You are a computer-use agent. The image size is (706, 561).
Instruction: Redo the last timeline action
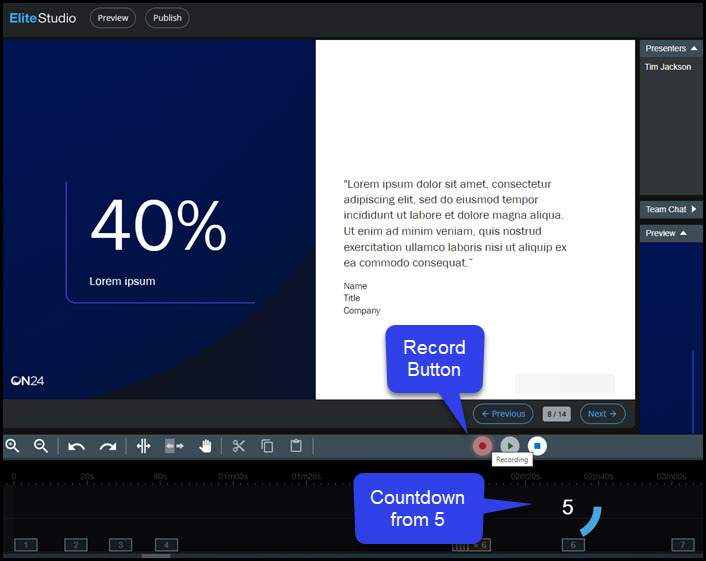(108, 446)
